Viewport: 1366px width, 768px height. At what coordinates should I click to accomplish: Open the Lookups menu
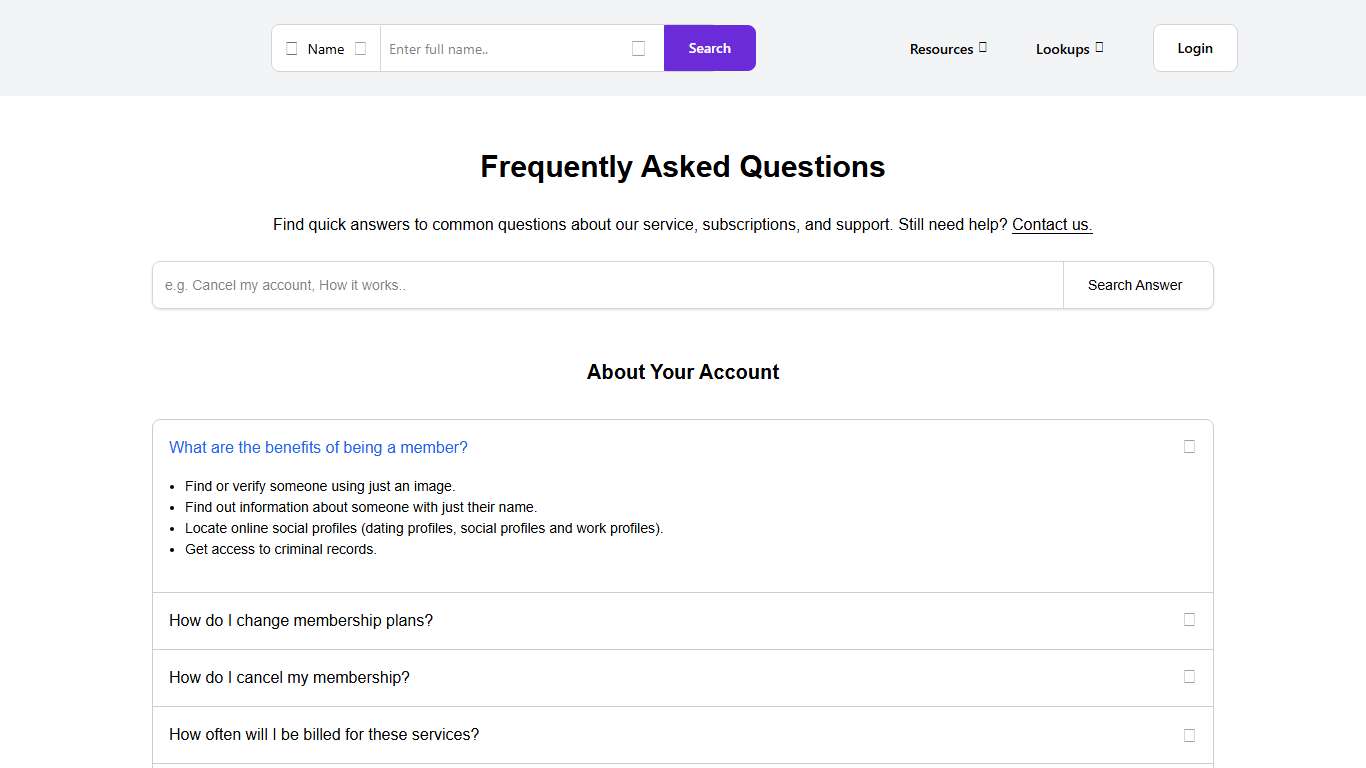[1063, 48]
